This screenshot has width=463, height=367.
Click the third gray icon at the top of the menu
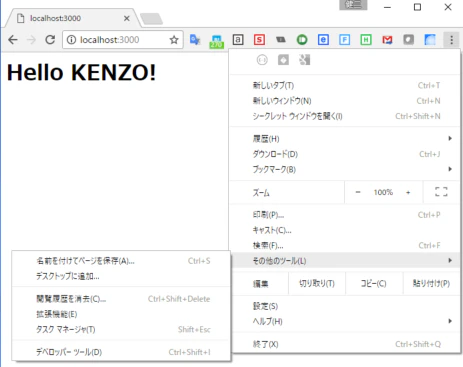(305, 60)
